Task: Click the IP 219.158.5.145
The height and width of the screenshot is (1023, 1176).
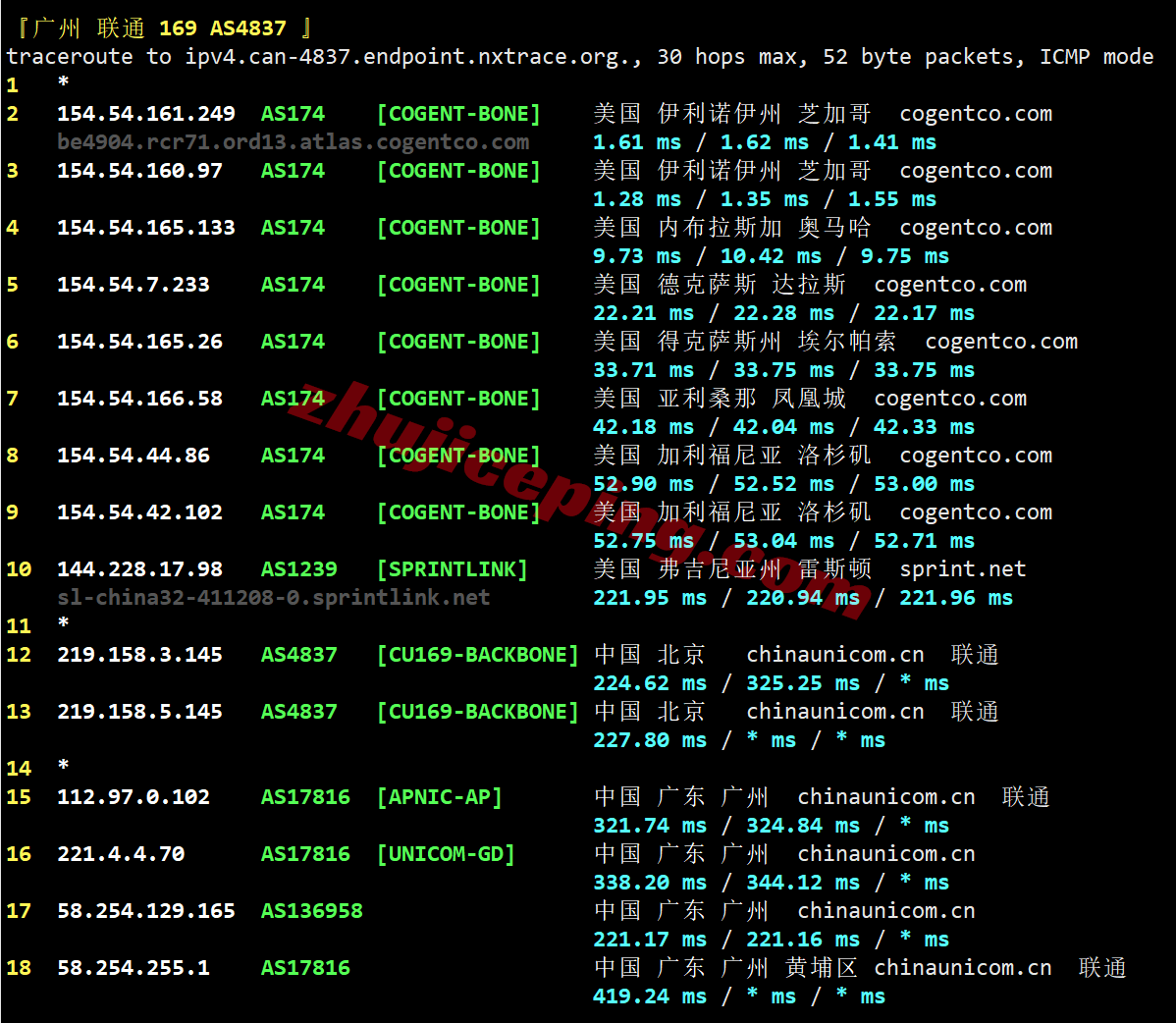Action: point(139,712)
